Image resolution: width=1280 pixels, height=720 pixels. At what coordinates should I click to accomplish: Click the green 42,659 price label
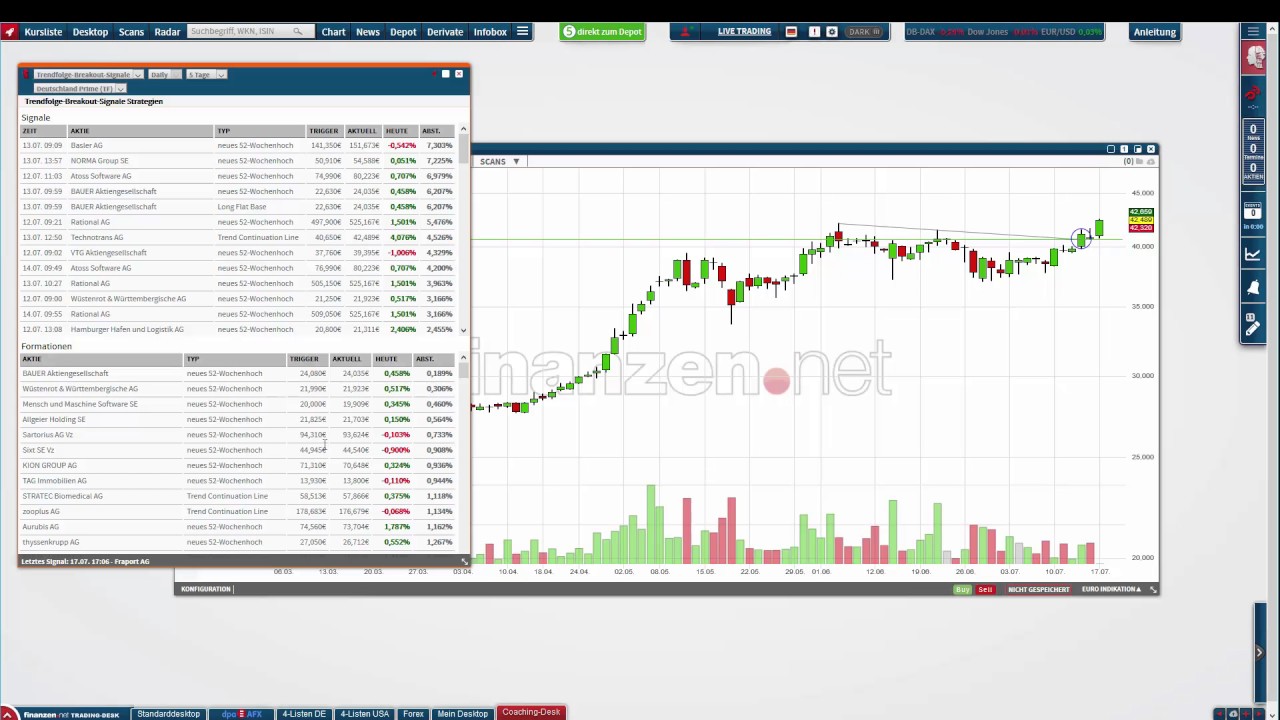(1141, 212)
